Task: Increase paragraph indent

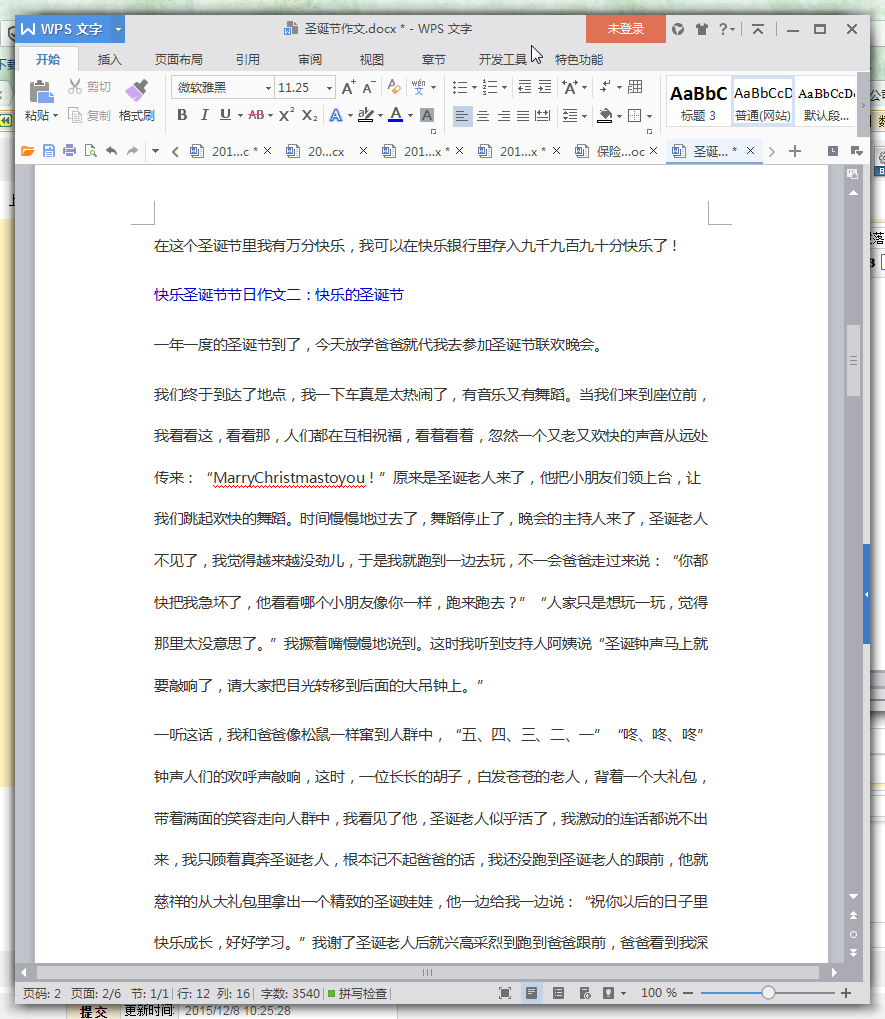Action: (x=545, y=87)
